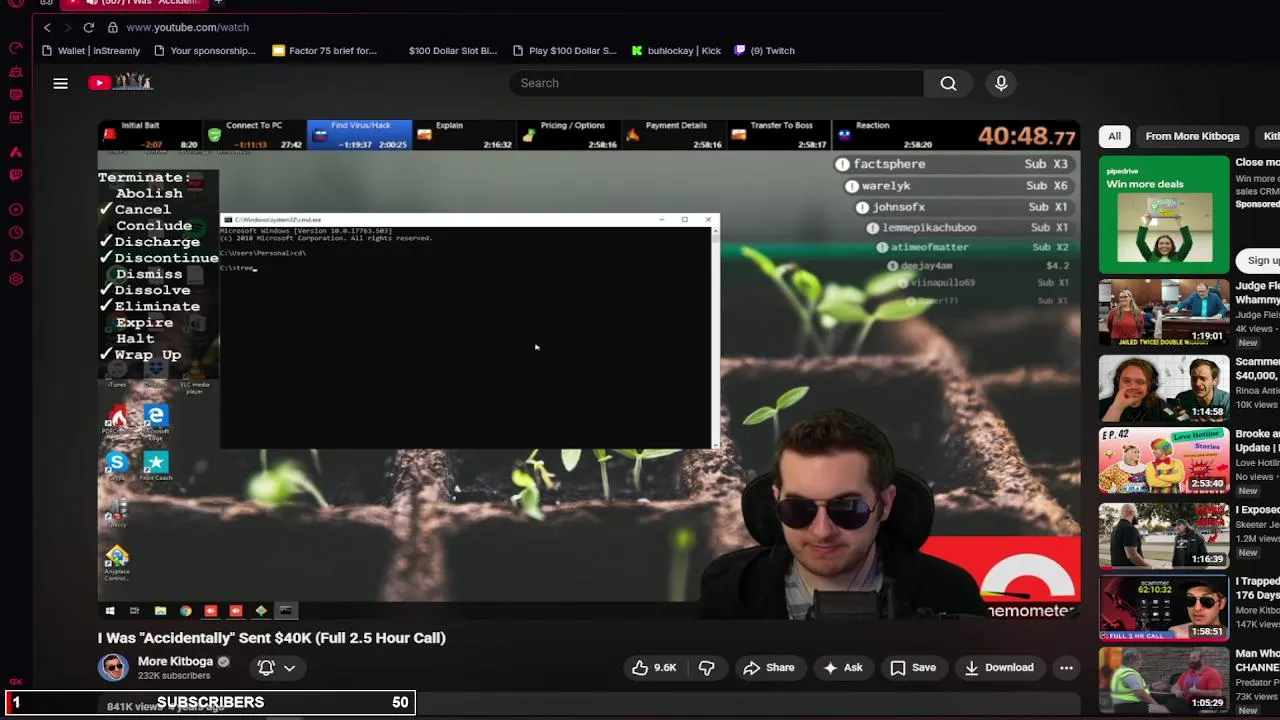Open the 1:05:29 video thumbnail
Viewport: 1280px width, 720px height.
[1164, 681]
